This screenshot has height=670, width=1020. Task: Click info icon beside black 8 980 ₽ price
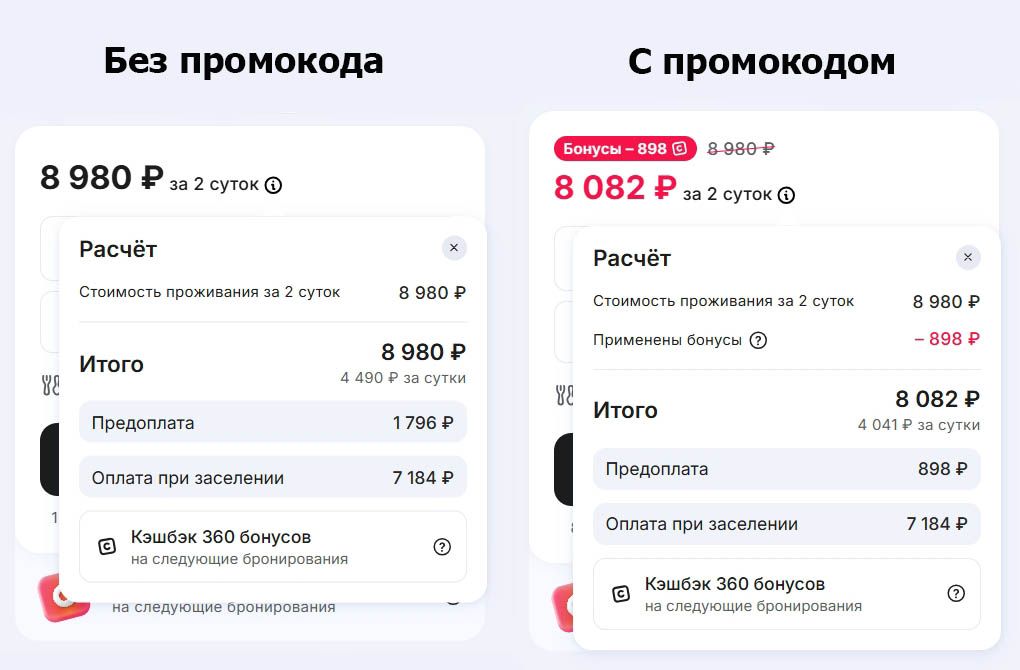(273, 185)
